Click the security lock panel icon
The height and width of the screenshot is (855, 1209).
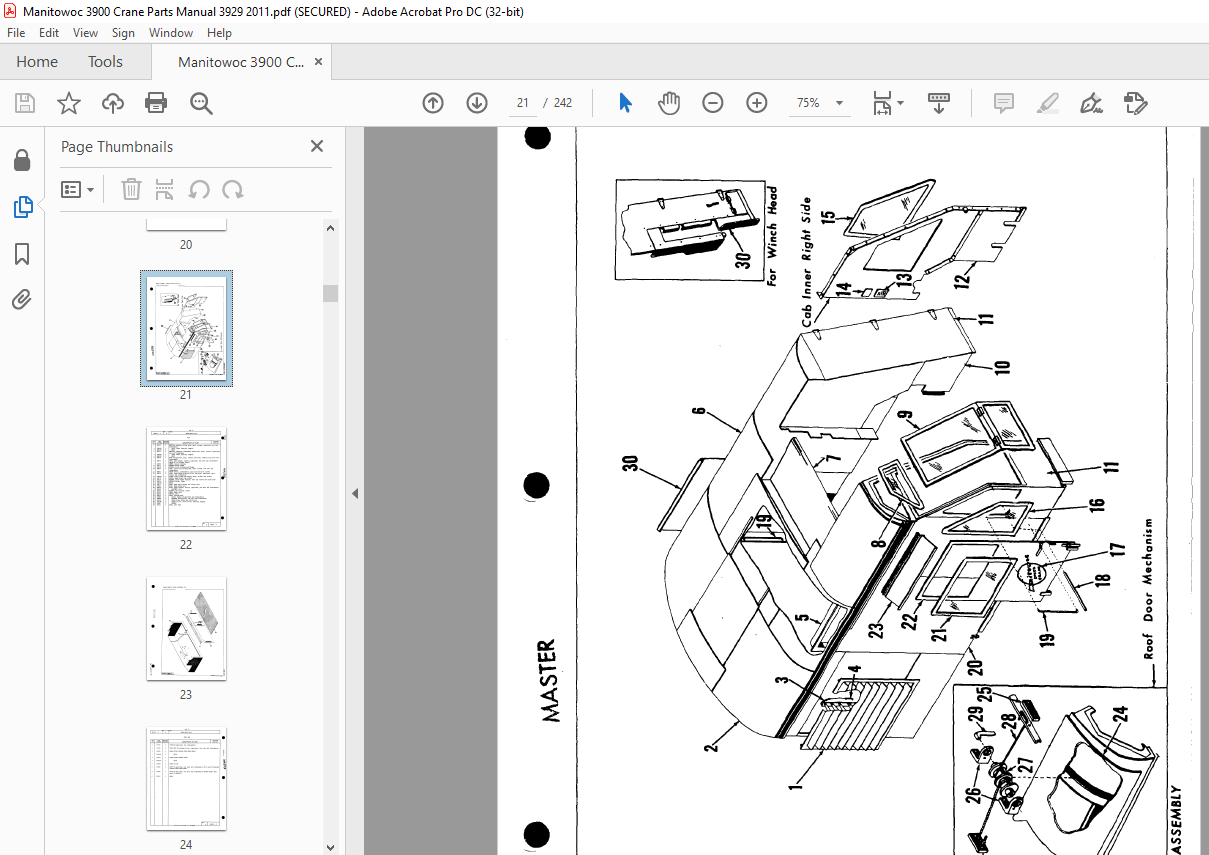(22, 160)
